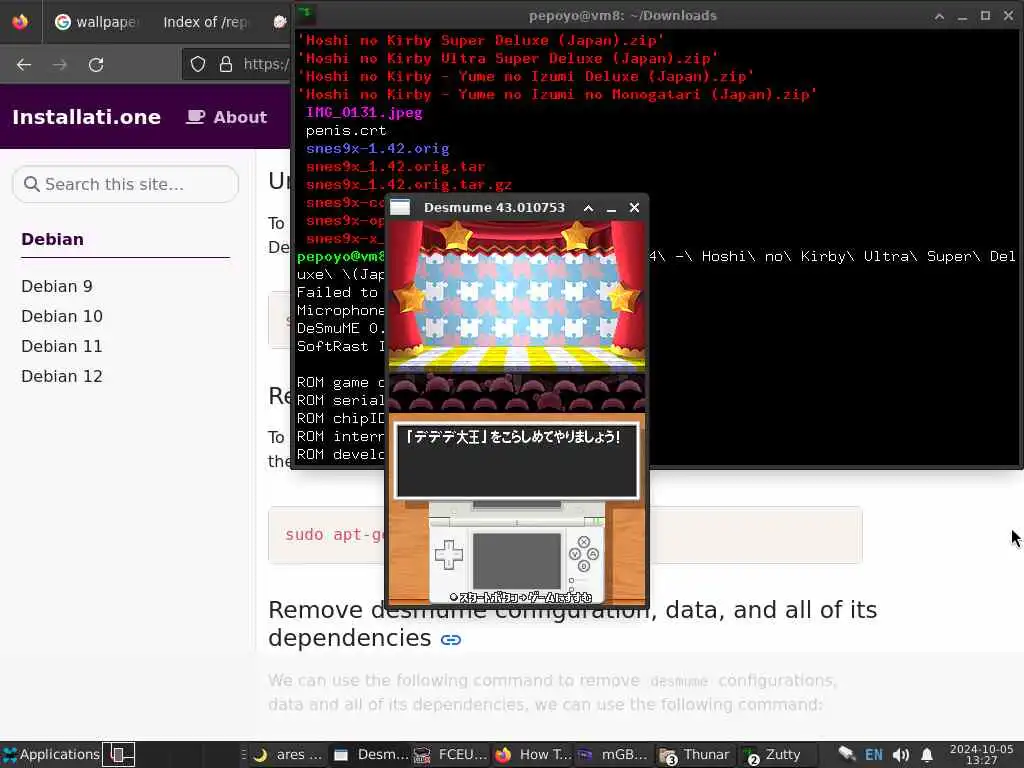Roll up the Desmume window with the arrow
Viewport: 1024px width, 768px height.
(x=588, y=208)
